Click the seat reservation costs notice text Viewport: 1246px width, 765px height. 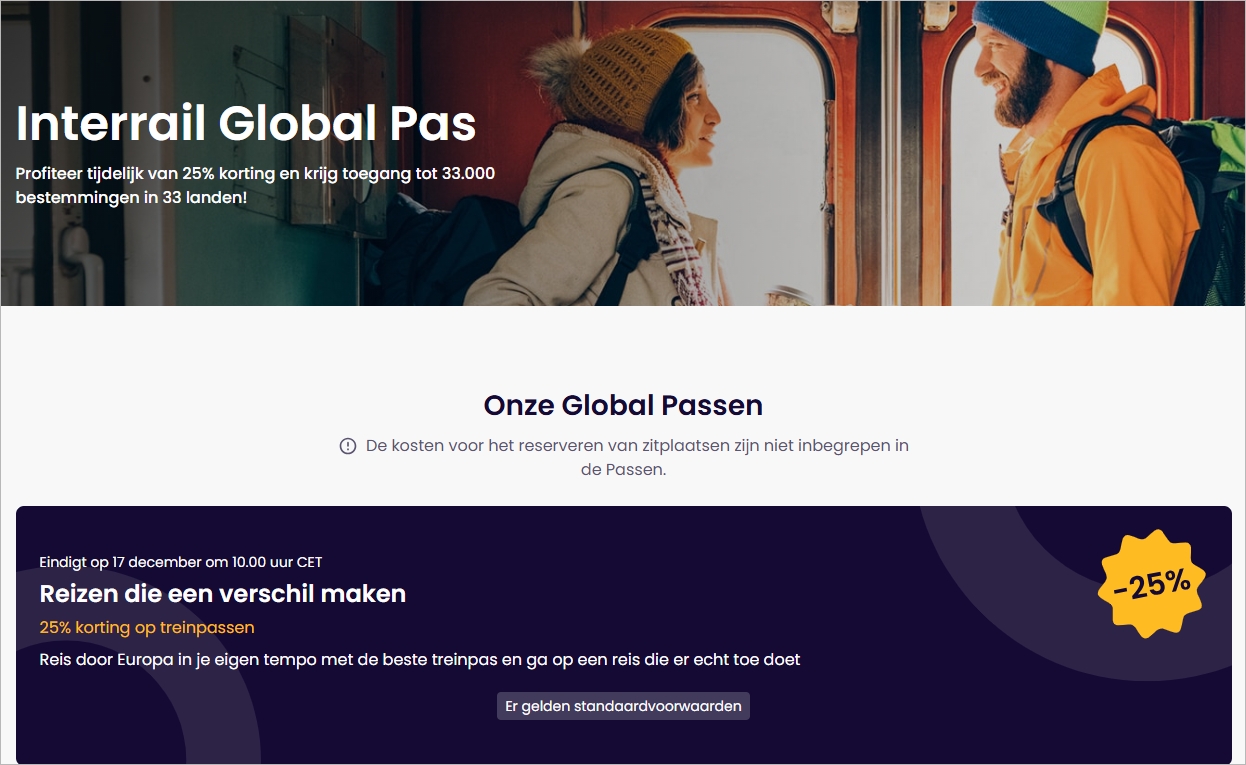point(637,457)
